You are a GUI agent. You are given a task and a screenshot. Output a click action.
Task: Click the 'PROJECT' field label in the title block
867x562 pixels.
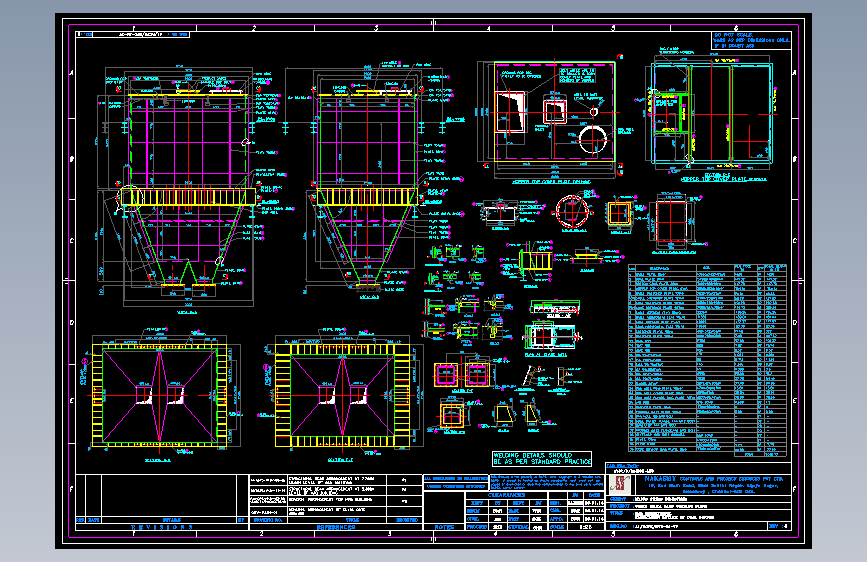(x=619, y=506)
